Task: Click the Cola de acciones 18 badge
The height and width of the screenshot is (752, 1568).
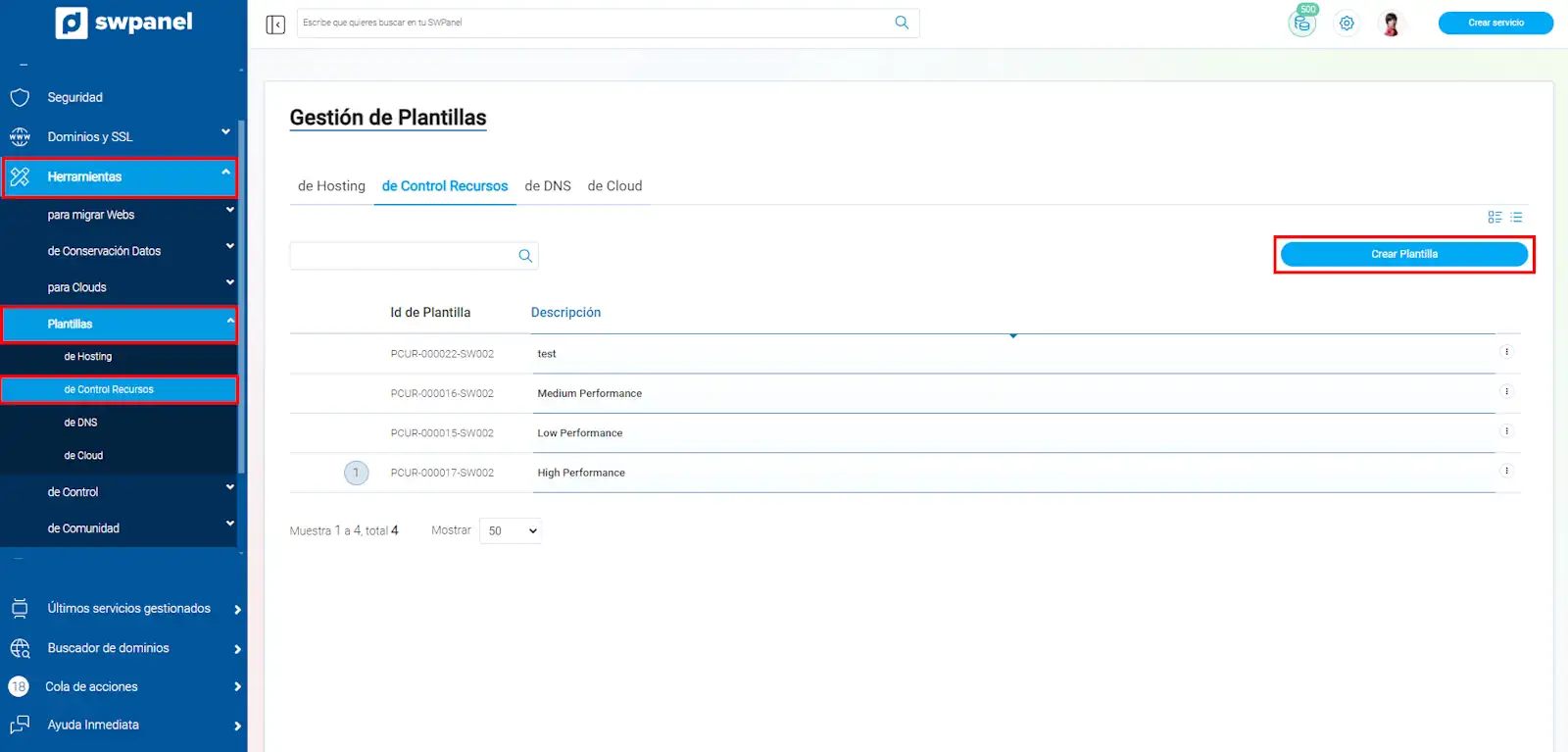Action: tap(19, 687)
